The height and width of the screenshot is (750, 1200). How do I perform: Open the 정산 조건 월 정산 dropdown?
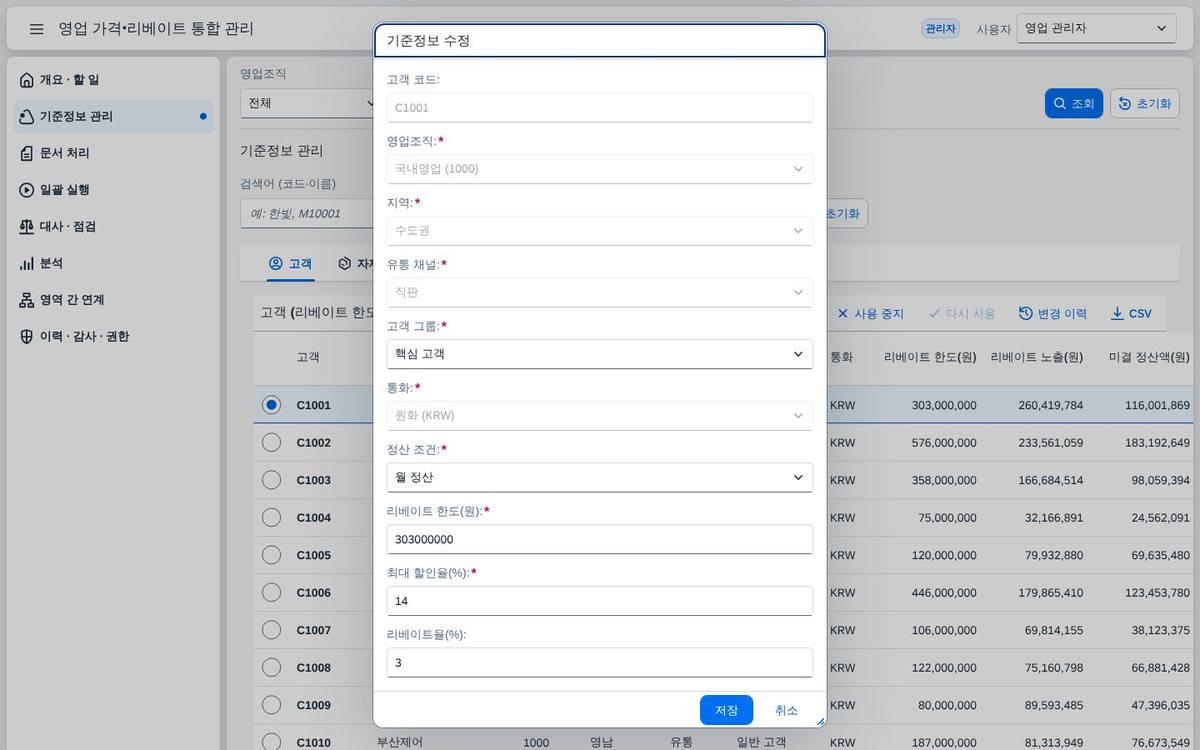[x=599, y=478]
